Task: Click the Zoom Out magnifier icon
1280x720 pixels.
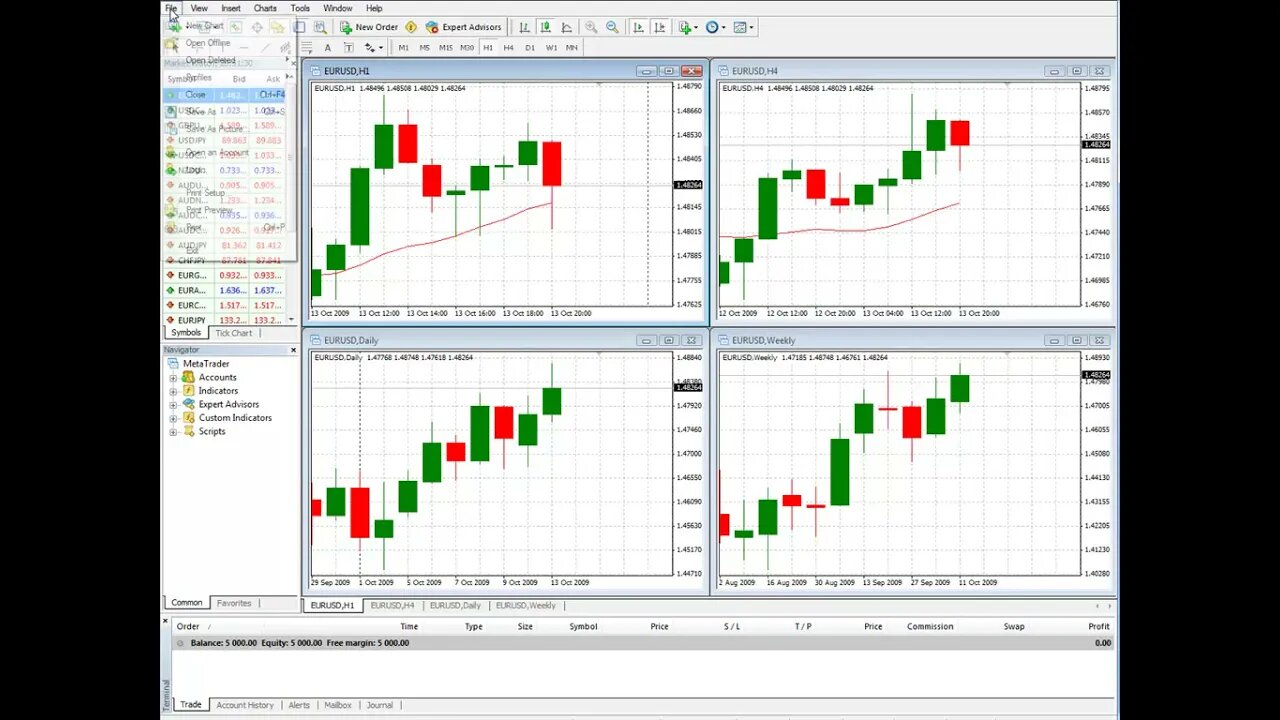Action: pos(612,27)
